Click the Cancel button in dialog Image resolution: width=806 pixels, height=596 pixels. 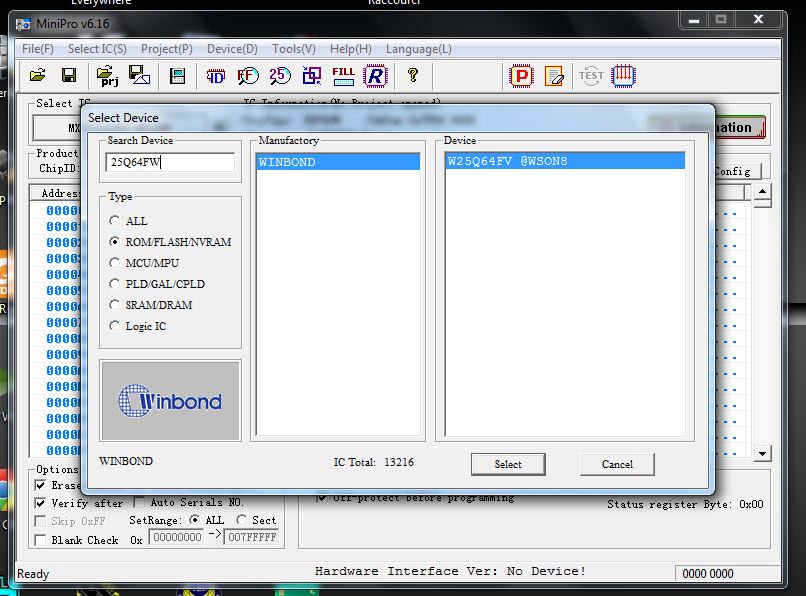coord(617,464)
